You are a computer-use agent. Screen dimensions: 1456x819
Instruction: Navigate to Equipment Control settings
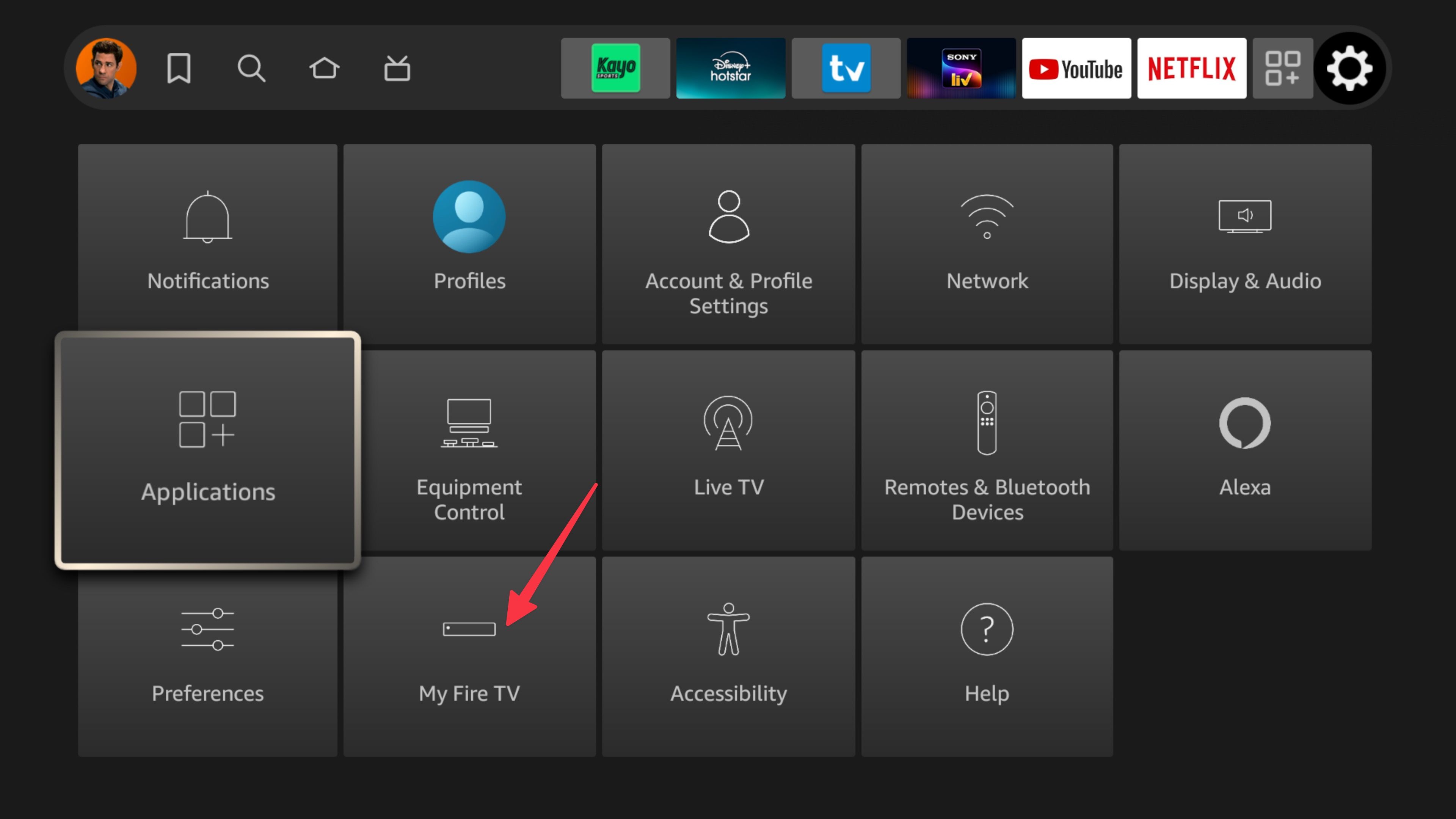(469, 451)
